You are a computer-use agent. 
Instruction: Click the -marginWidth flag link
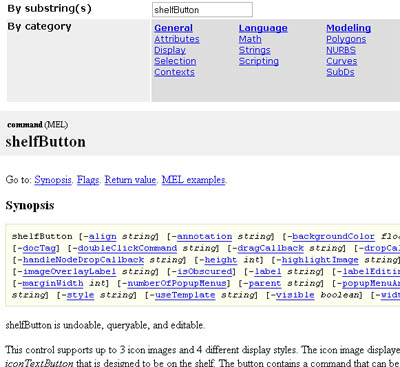point(53,283)
